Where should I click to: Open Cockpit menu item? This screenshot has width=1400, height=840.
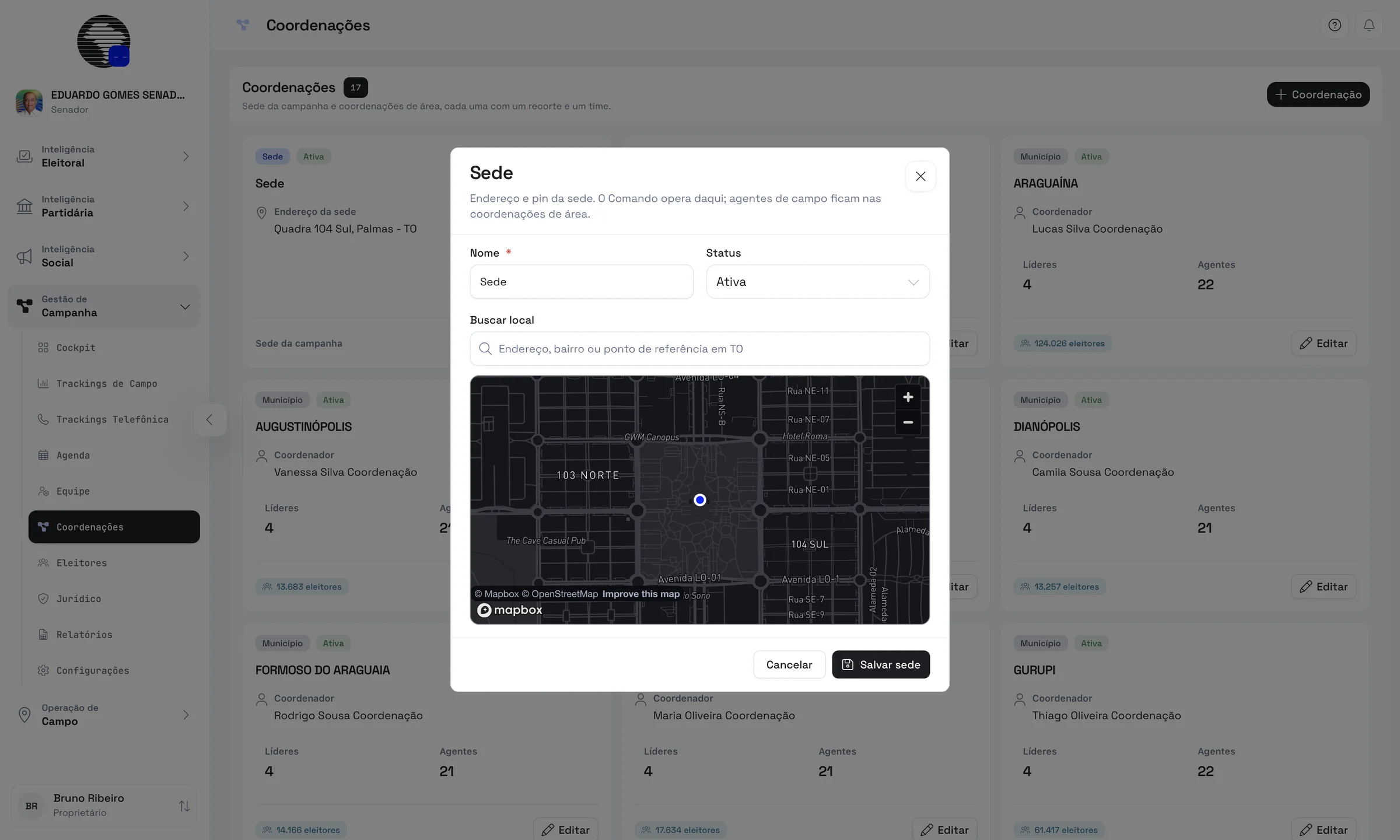tap(114, 348)
